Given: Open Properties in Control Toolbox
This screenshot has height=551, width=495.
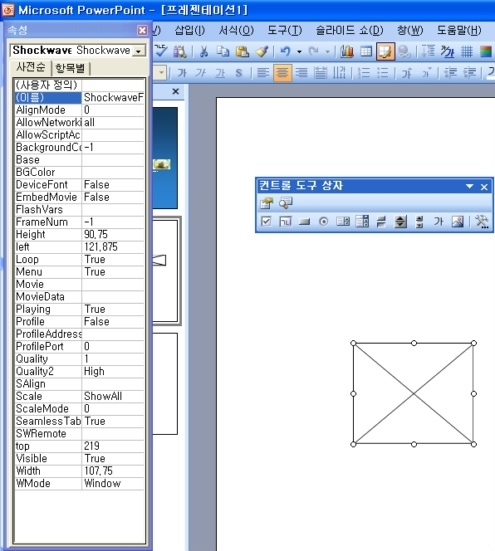Looking at the screenshot, I should [x=266, y=203].
